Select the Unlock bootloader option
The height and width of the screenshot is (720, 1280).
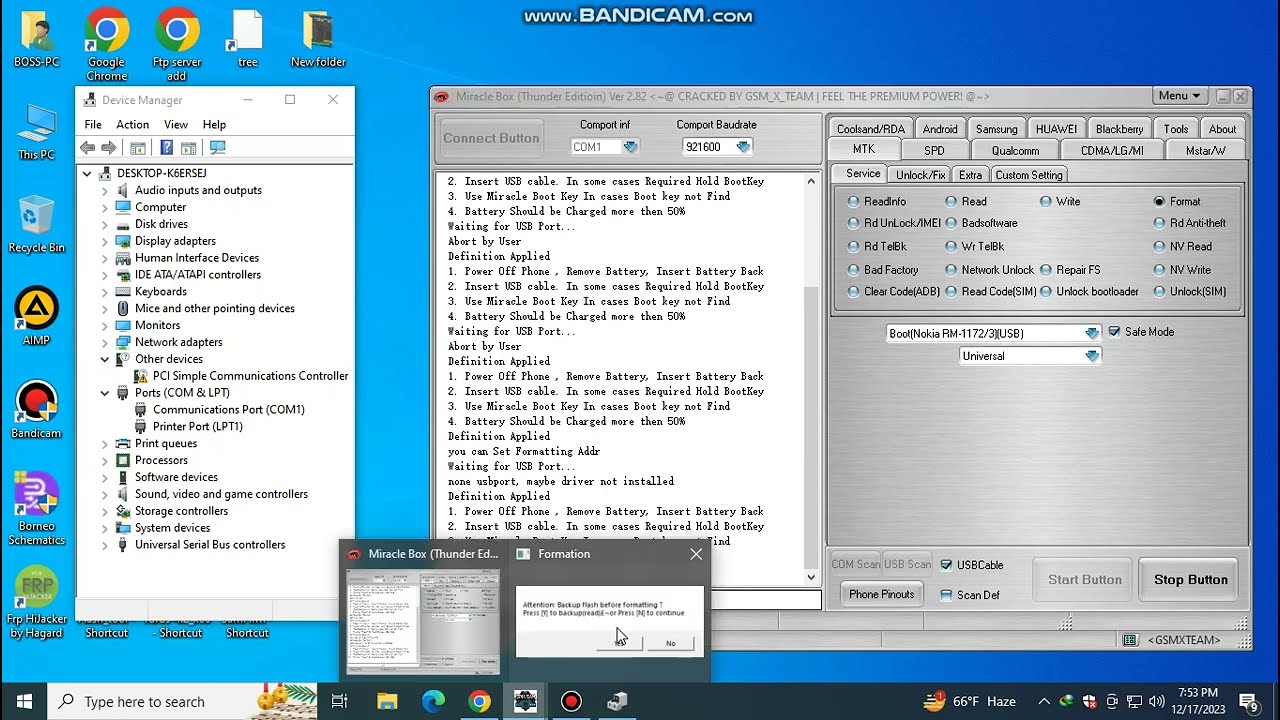coord(1090,292)
